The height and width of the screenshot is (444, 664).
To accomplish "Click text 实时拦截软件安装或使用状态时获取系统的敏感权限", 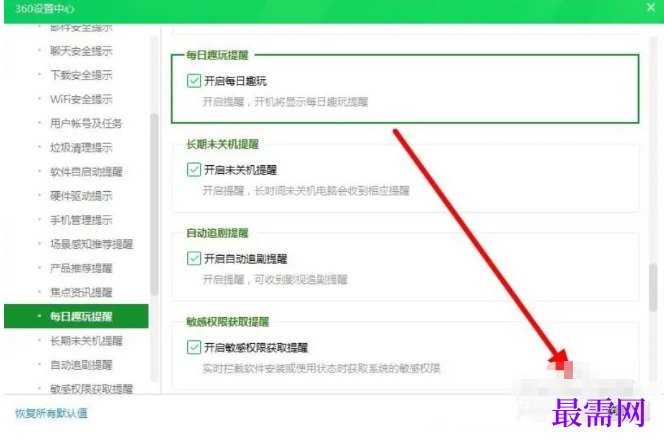I will pos(321,368).
